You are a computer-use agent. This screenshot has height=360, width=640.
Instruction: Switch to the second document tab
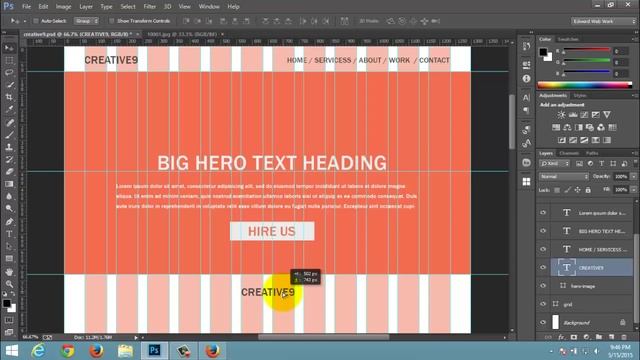coord(182,34)
